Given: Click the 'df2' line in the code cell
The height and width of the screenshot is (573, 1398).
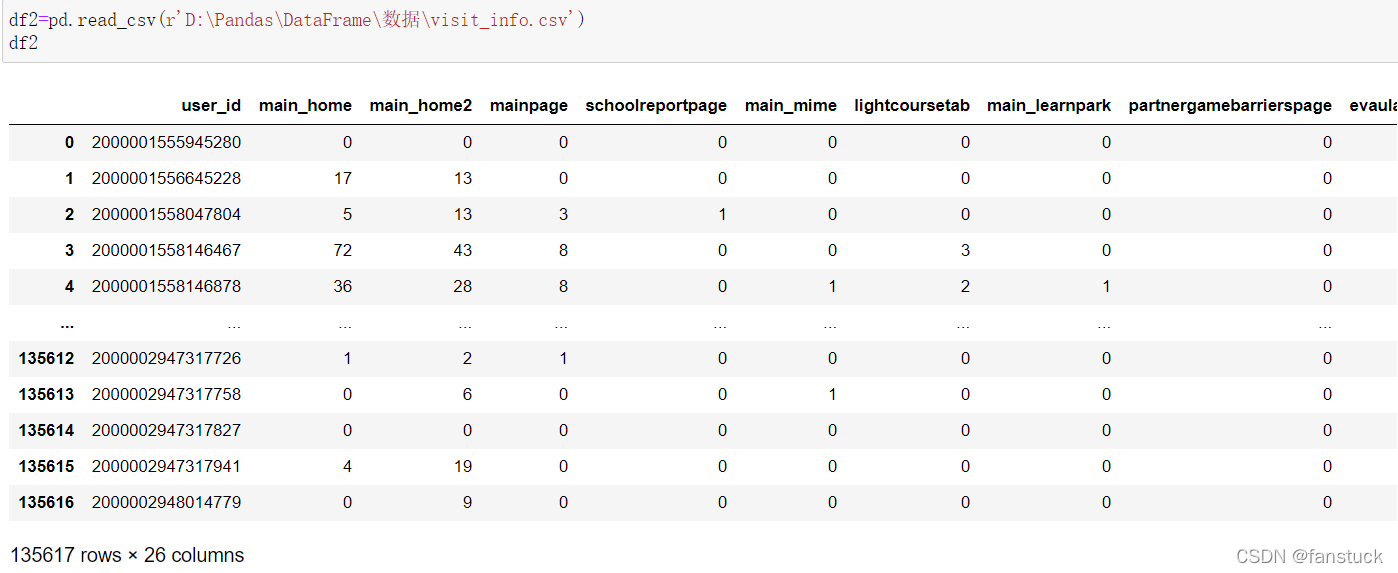Looking at the screenshot, I should point(24,43).
